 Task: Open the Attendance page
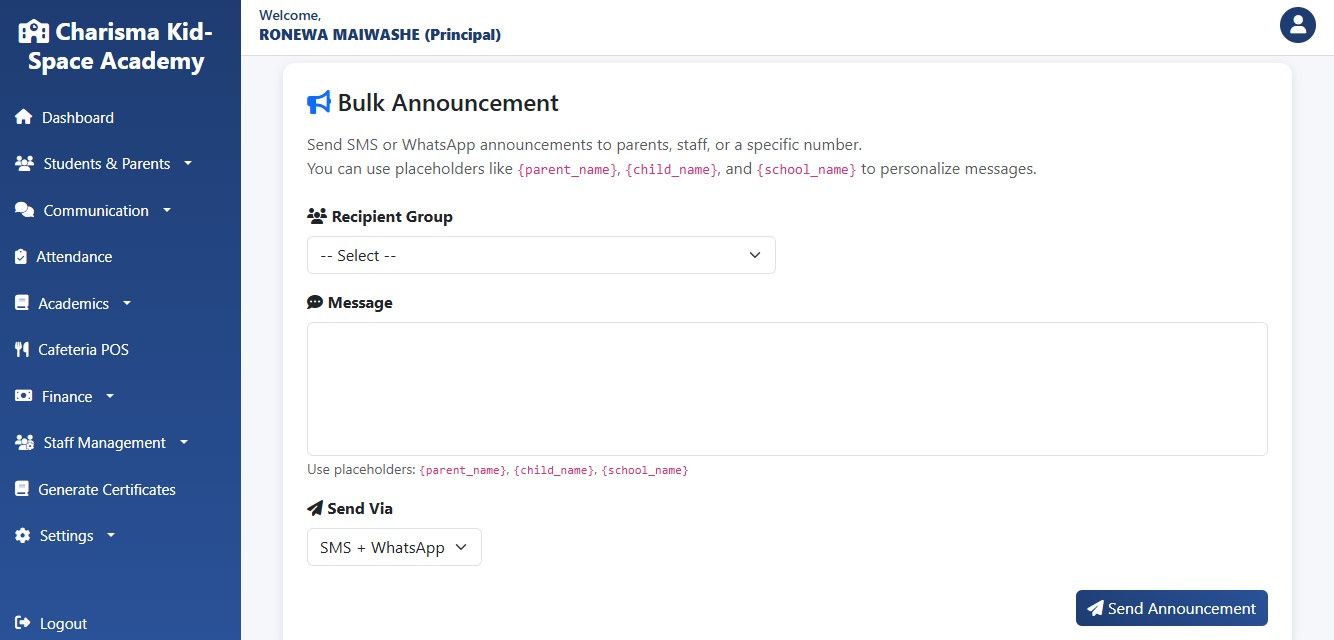click(74, 257)
